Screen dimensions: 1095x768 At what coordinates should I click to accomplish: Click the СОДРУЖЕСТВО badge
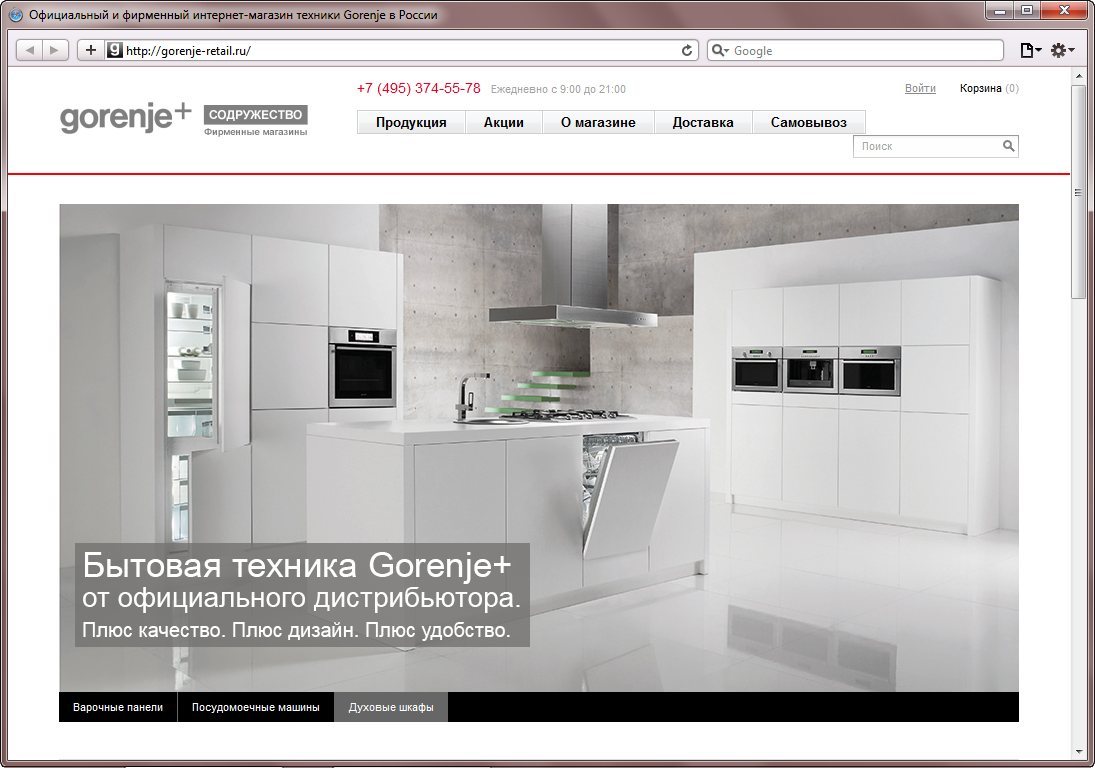[256, 115]
